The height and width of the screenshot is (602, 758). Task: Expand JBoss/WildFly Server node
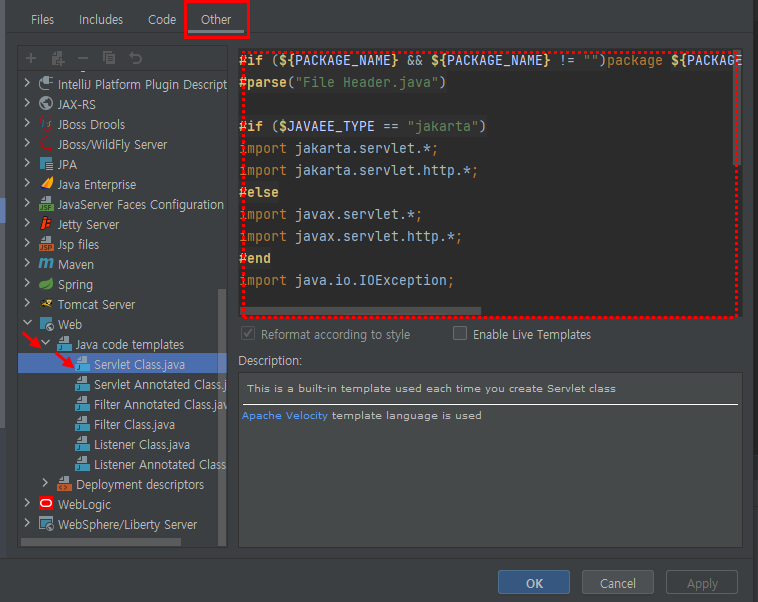27,143
